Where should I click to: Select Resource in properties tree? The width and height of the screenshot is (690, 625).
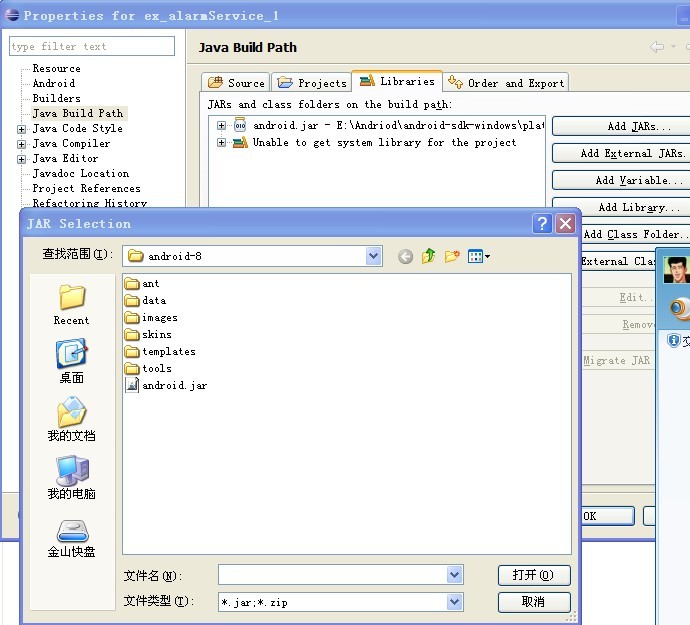click(x=57, y=69)
